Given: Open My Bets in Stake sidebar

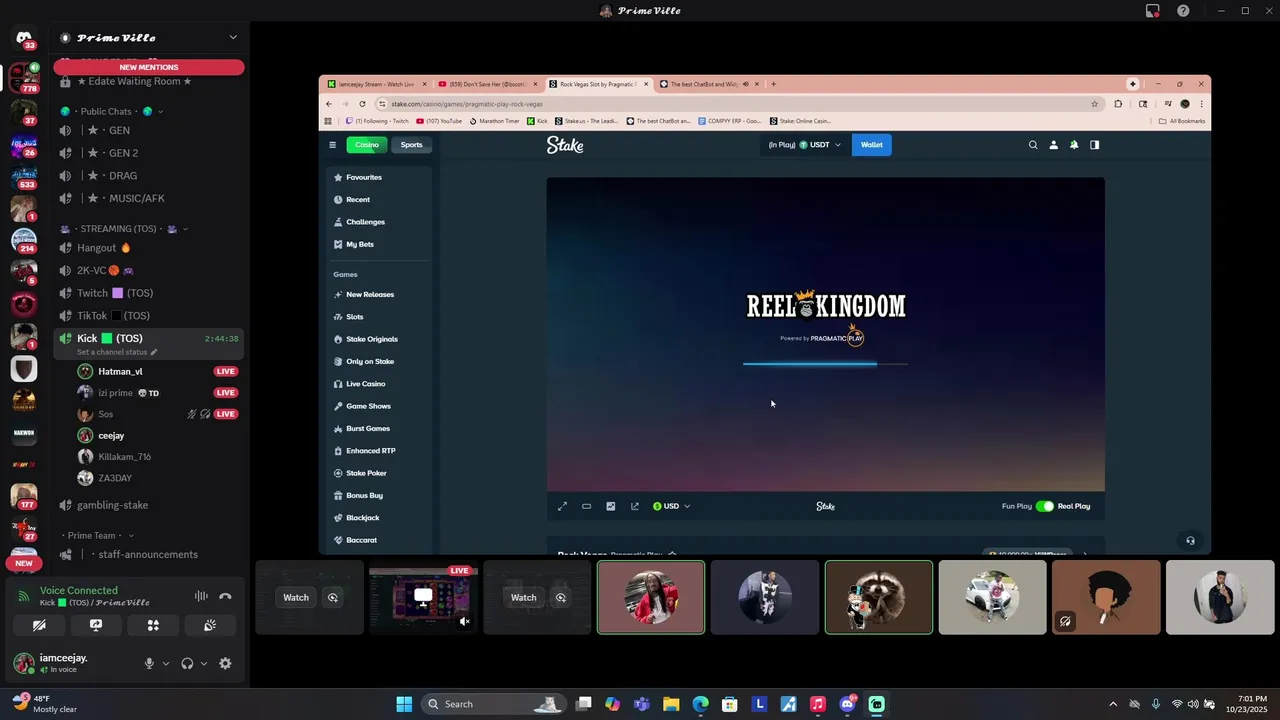Looking at the screenshot, I should (x=379, y=244).
